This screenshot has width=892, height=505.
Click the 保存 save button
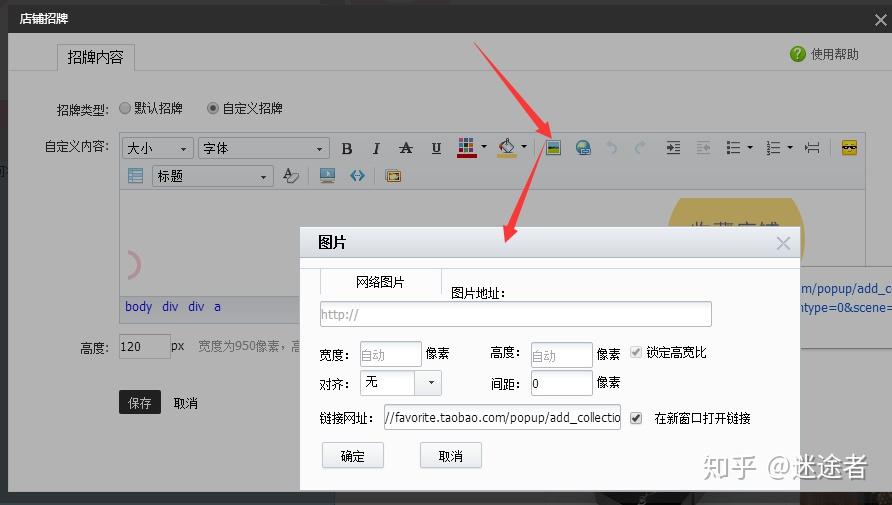click(x=139, y=403)
